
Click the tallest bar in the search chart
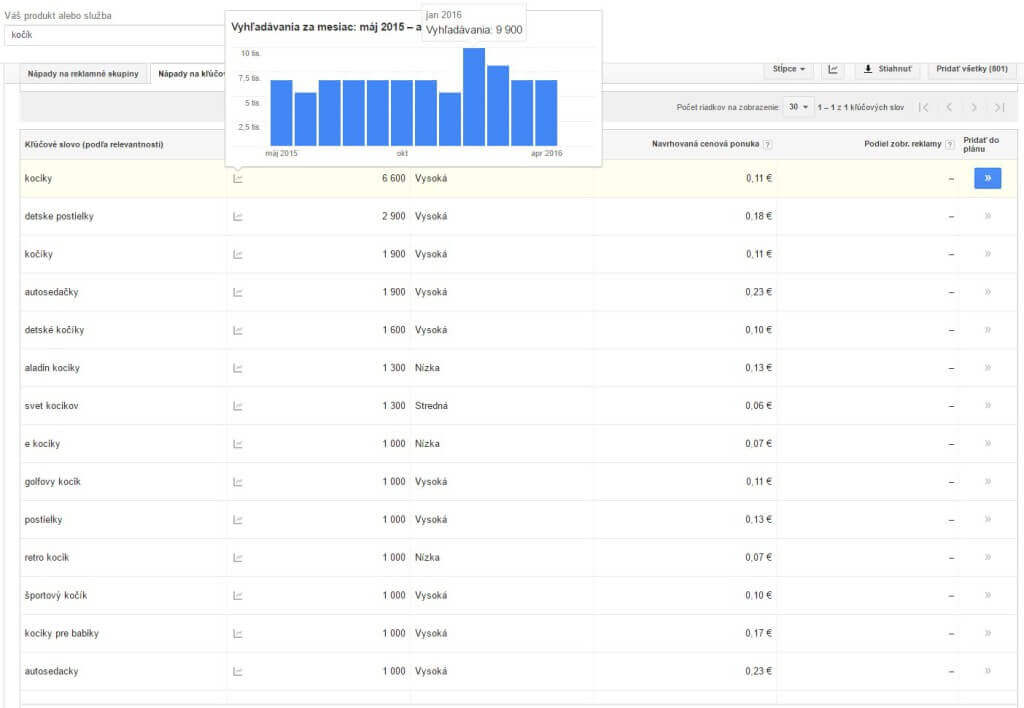[473, 97]
